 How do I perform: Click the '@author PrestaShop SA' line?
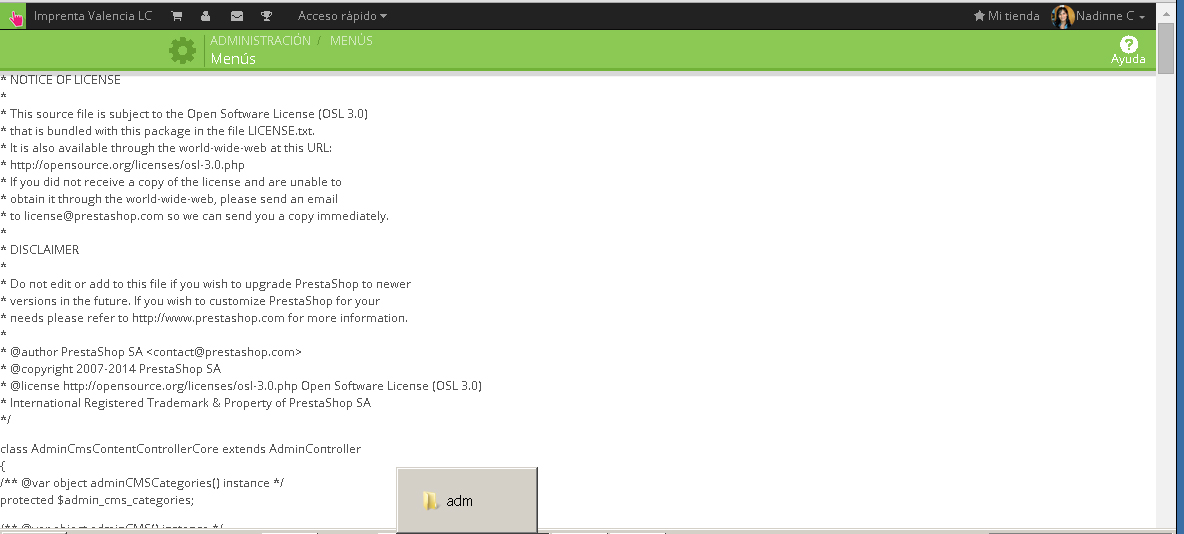(x=151, y=352)
